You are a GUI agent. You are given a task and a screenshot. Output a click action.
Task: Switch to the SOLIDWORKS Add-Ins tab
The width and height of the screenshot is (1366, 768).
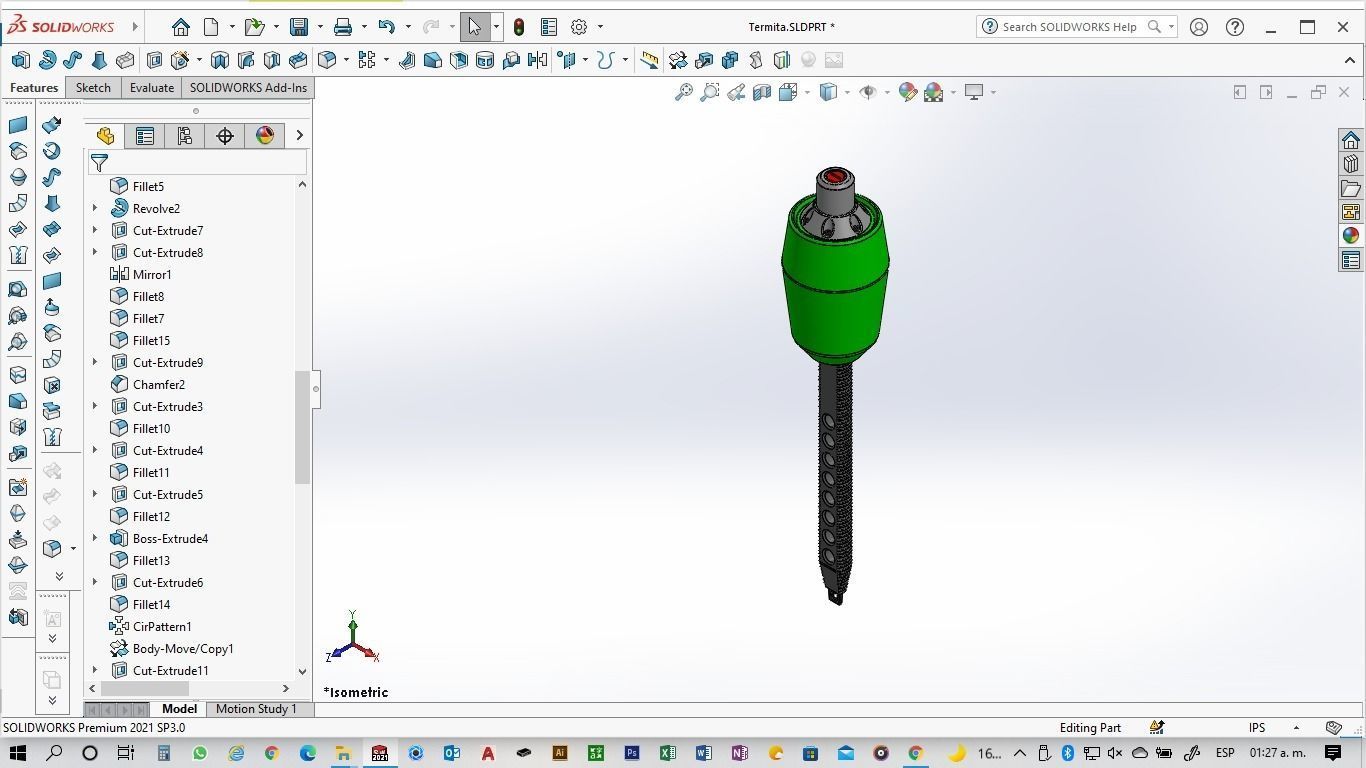click(x=248, y=88)
